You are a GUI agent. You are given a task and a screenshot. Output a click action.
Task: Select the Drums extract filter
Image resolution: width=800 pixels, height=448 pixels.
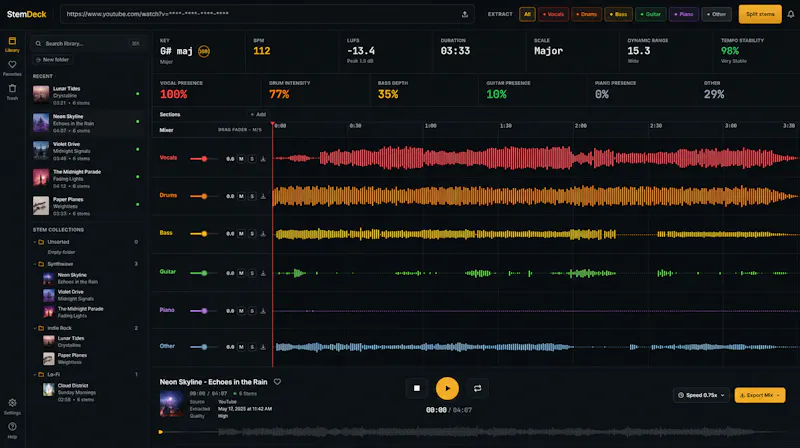586,14
